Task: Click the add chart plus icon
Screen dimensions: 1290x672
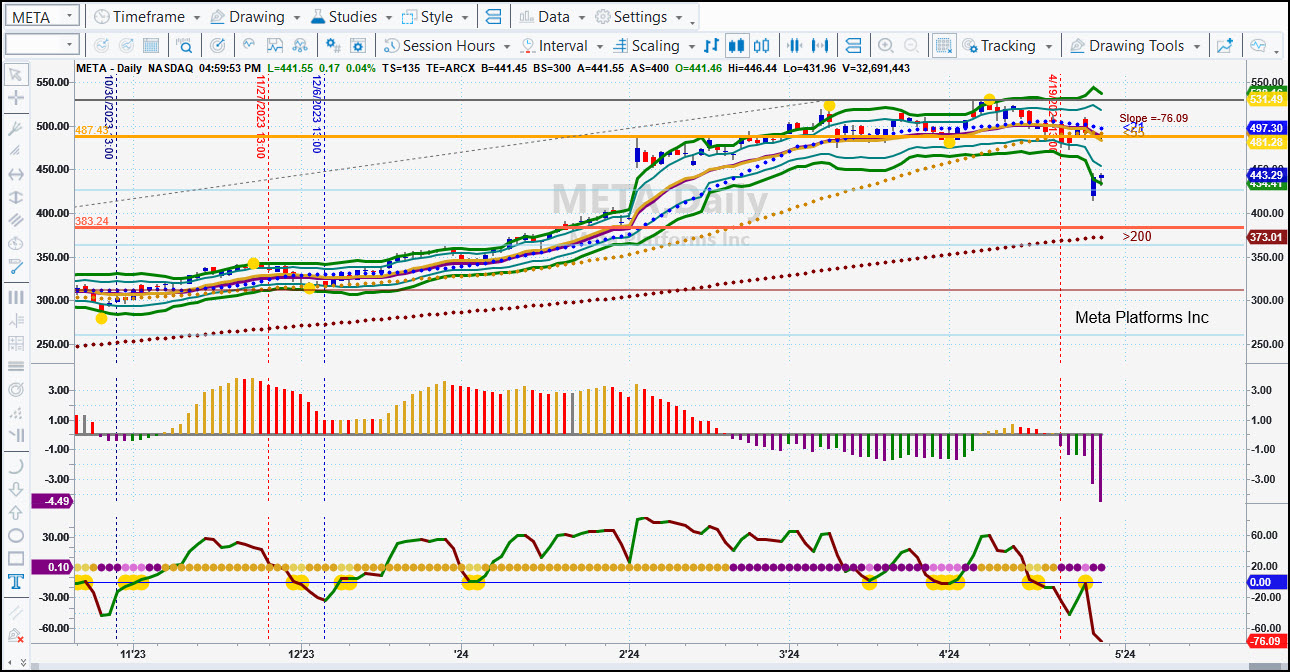Action: (x=1225, y=46)
